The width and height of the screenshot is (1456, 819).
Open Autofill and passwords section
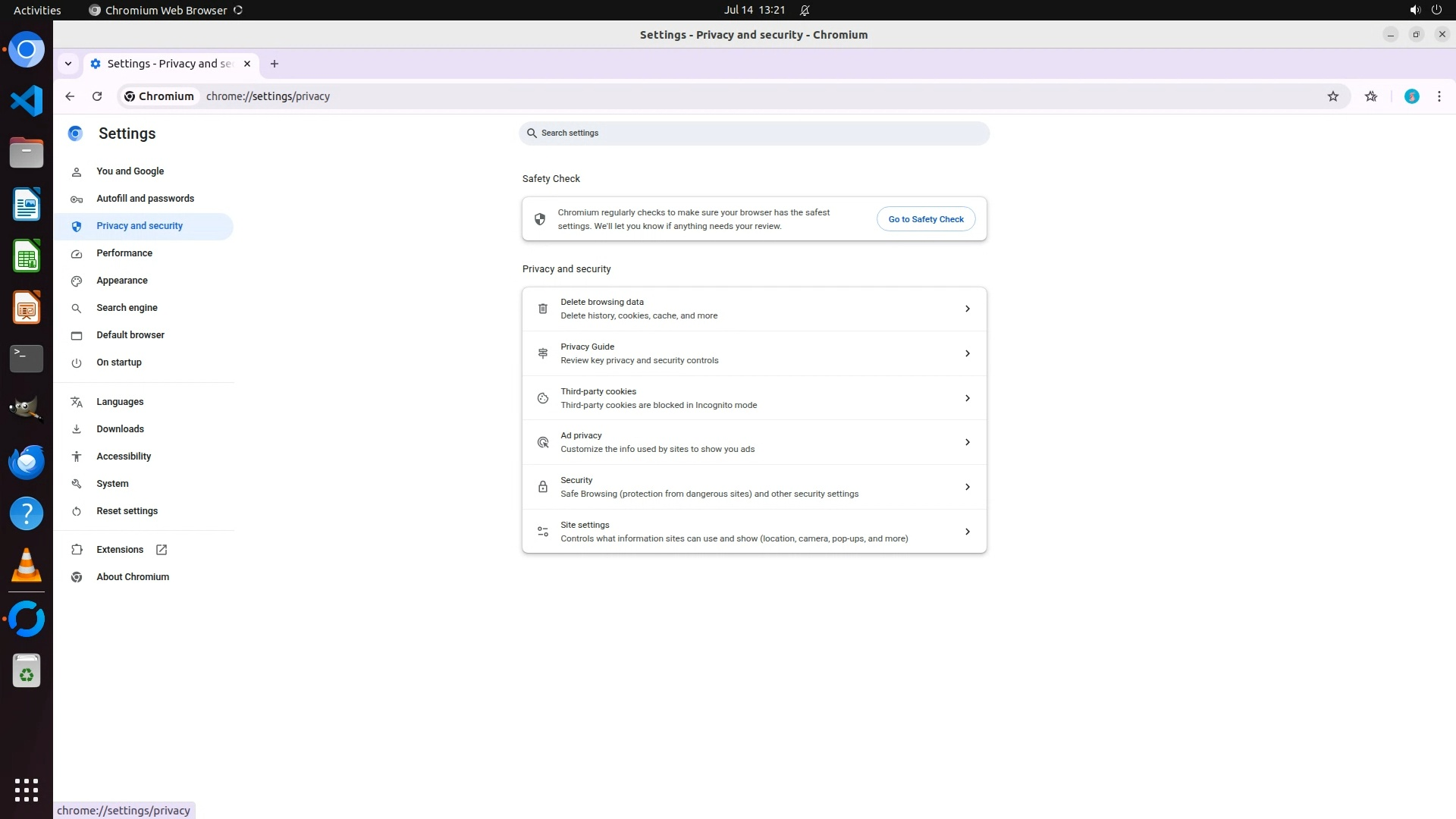[x=145, y=199]
